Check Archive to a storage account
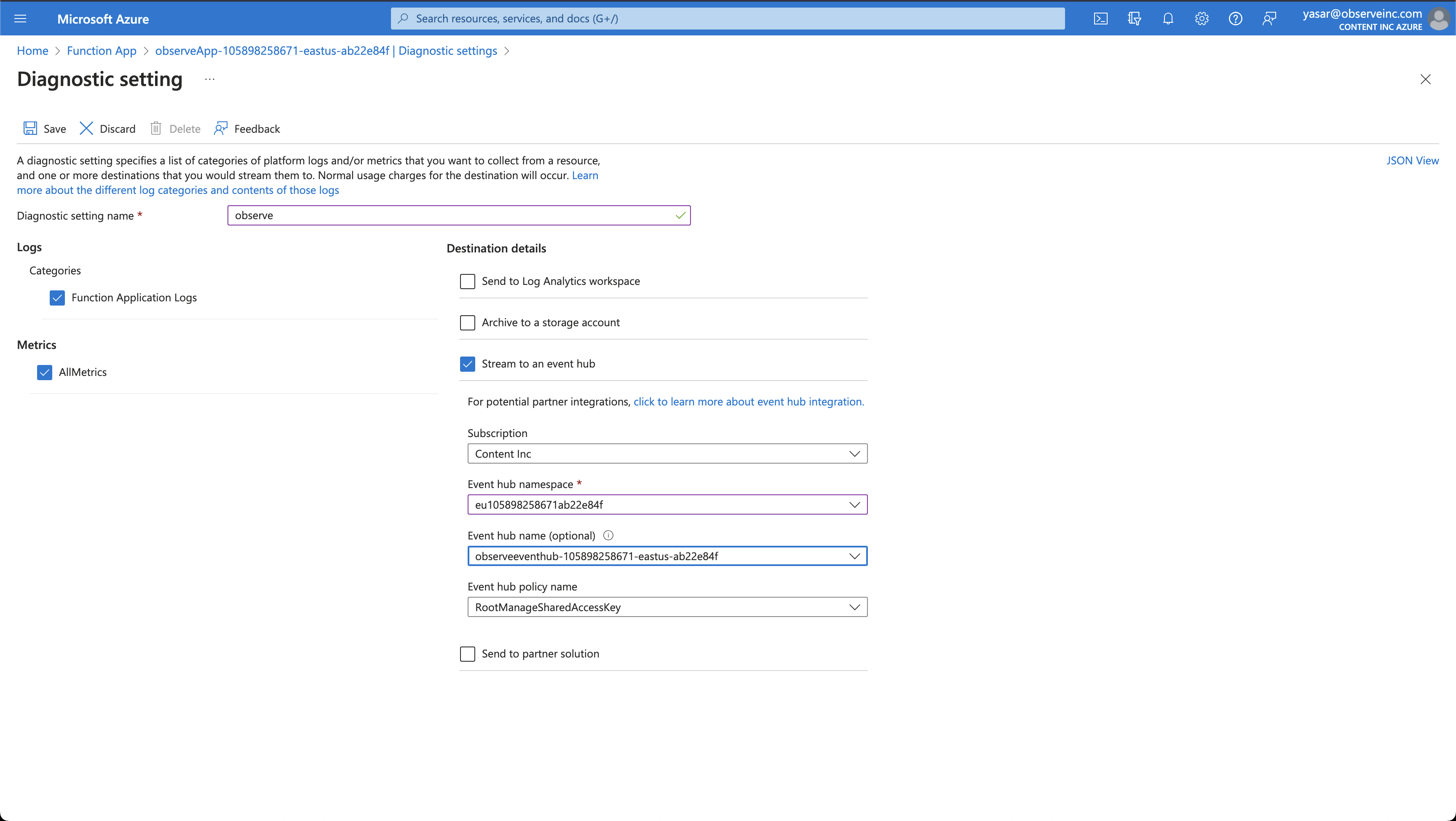The height and width of the screenshot is (821, 1456). coord(468,322)
